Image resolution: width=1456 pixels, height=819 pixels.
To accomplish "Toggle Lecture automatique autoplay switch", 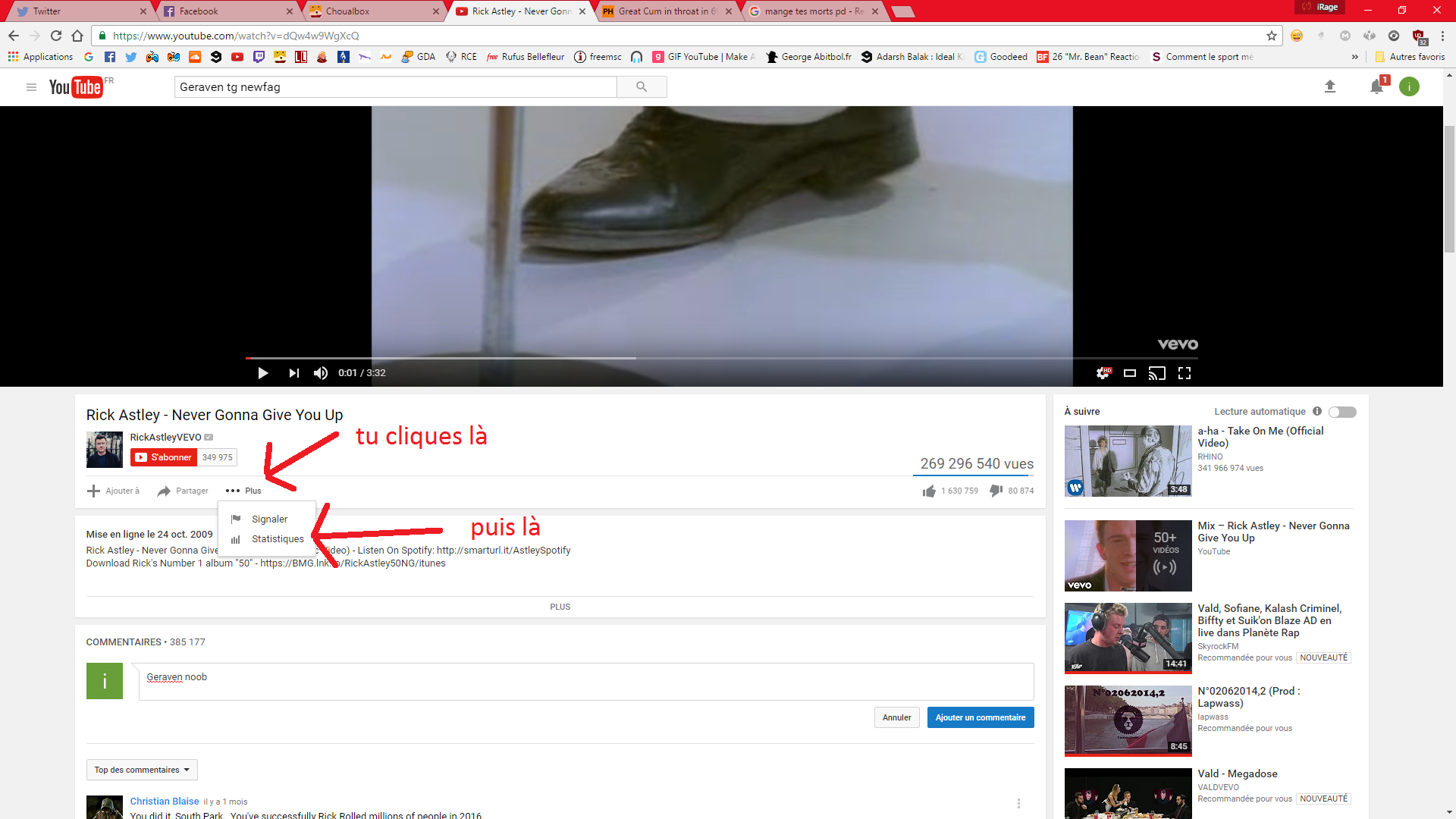I will (x=1342, y=412).
